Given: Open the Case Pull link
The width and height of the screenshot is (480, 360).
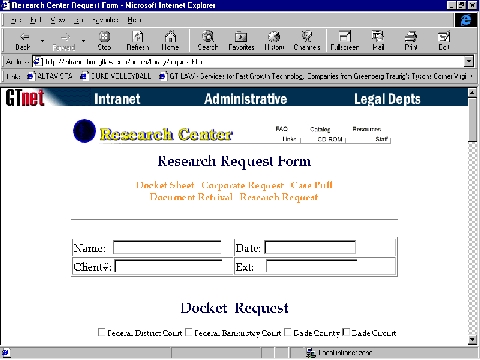Looking at the screenshot, I should [x=311, y=185].
